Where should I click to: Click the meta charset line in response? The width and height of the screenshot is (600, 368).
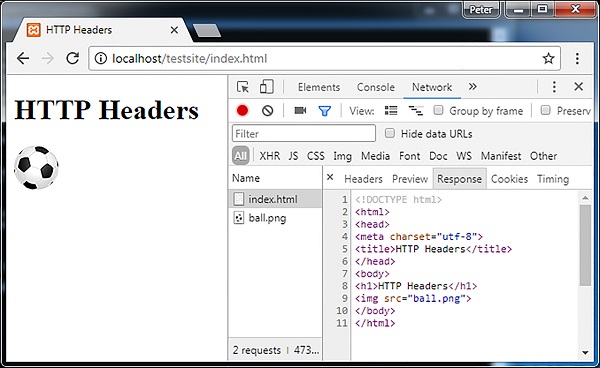[x=419, y=236]
